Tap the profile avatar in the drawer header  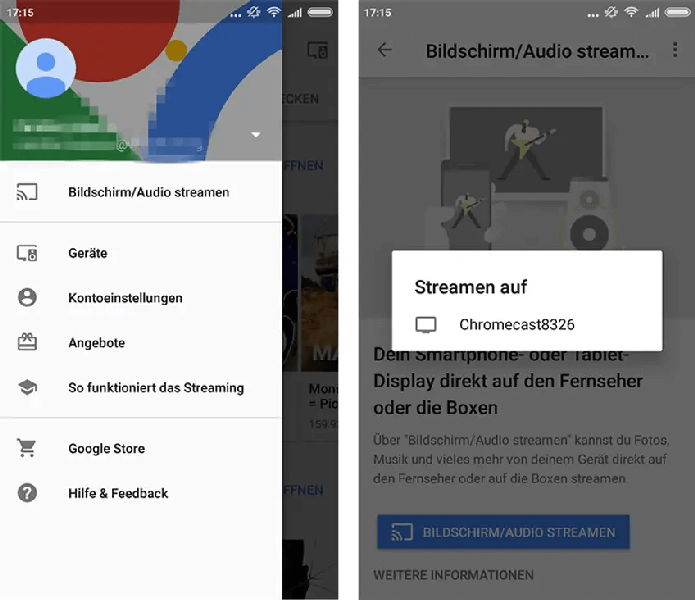(46, 68)
